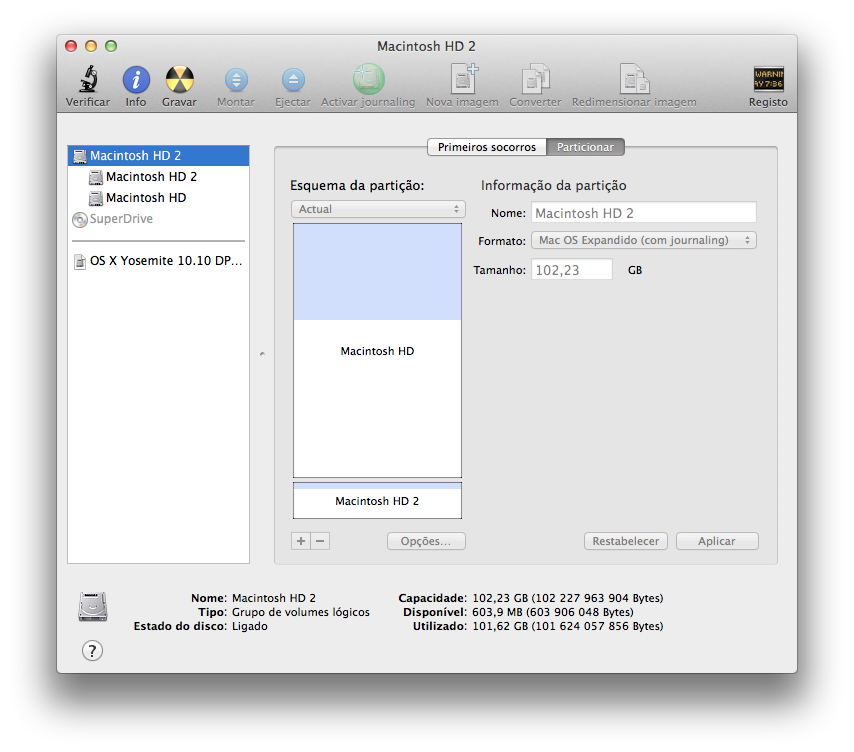This screenshot has width=854, height=752.
Task: Select Macintosh HD volume in sidebar
Action: click(158, 198)
